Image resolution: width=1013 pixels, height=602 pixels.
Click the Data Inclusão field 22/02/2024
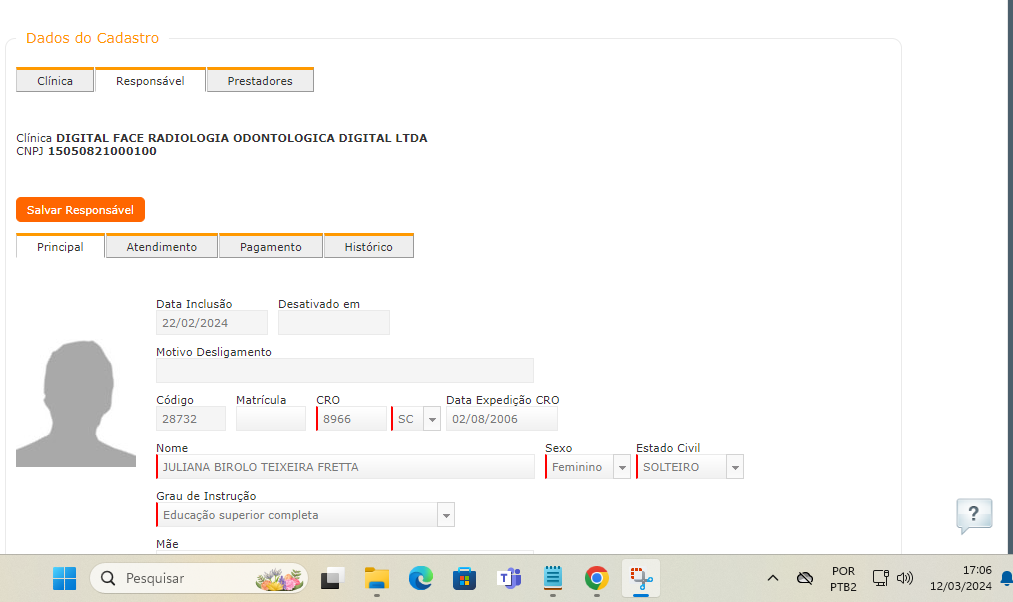212,322
